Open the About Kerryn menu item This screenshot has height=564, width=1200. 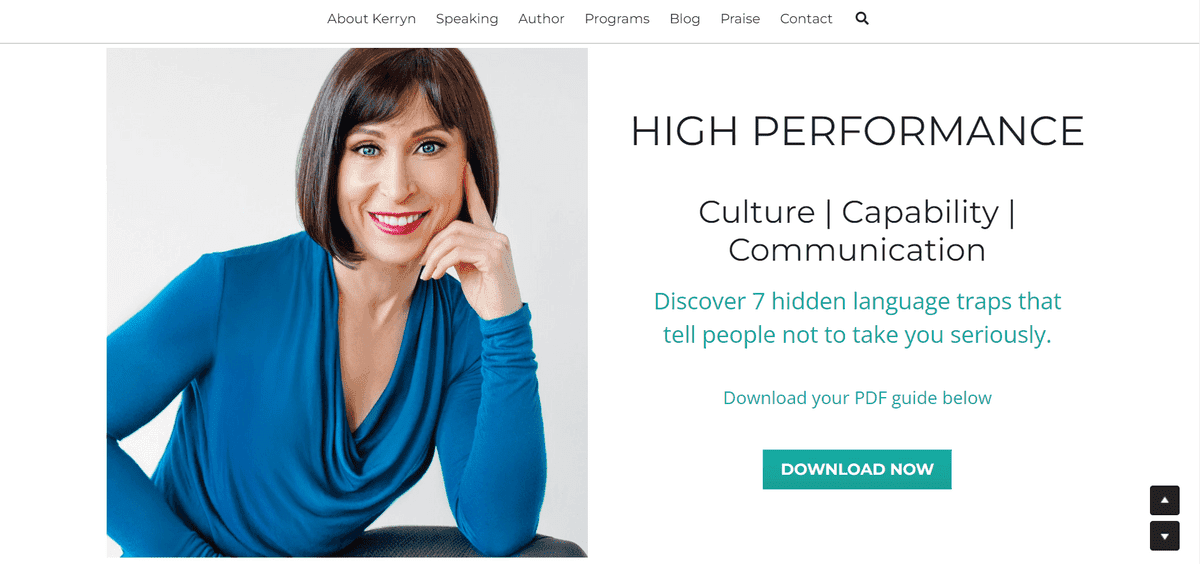coord(371,19)
